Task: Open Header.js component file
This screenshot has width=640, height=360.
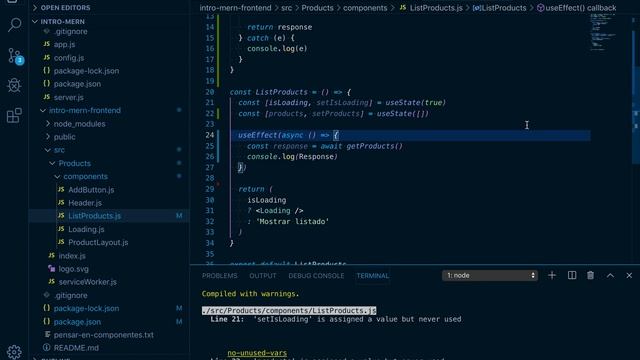Action: pos(85,203)
